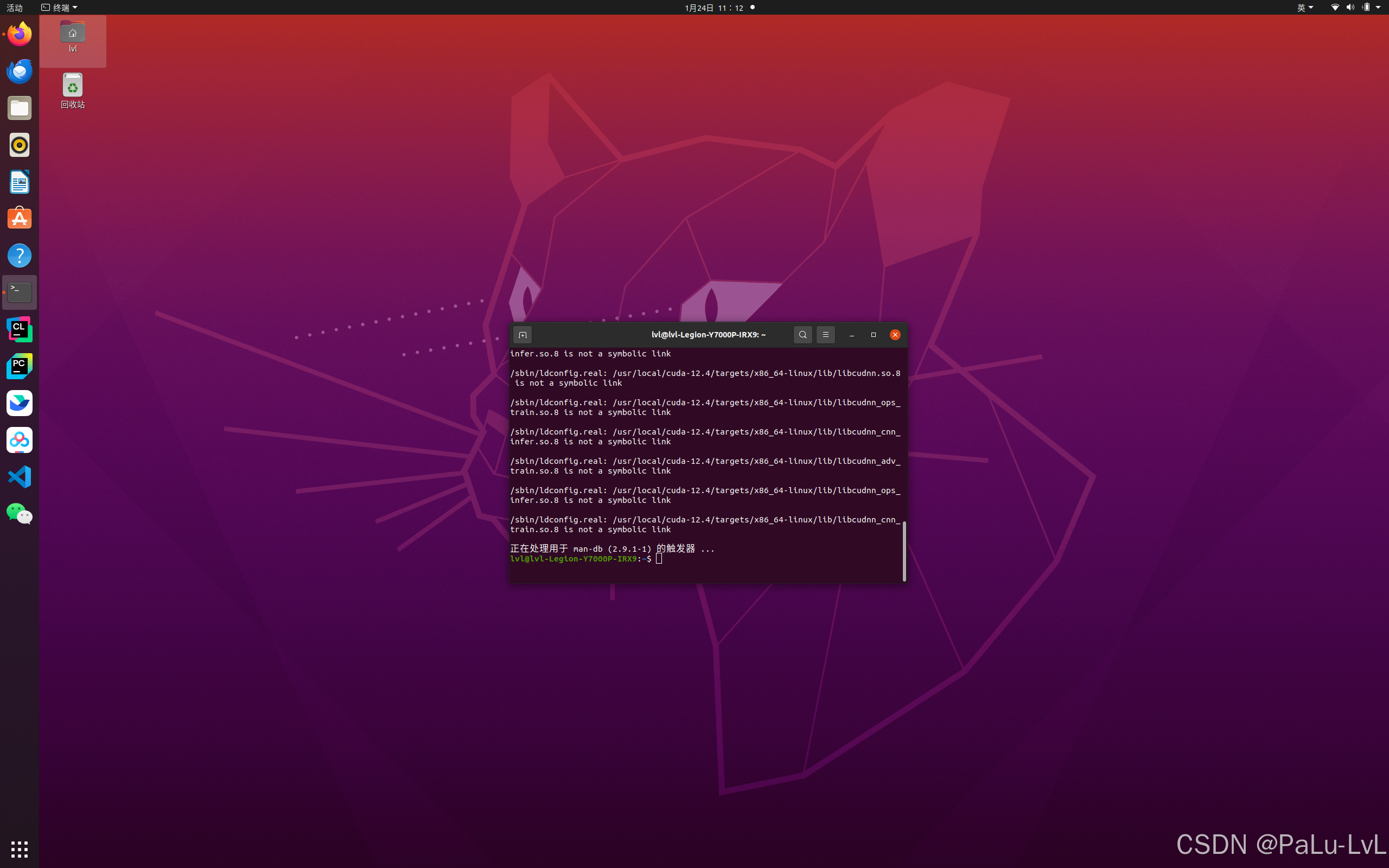Open LibreOffice Writer from dock
The image size is (1389, 868).
[20, 182]
